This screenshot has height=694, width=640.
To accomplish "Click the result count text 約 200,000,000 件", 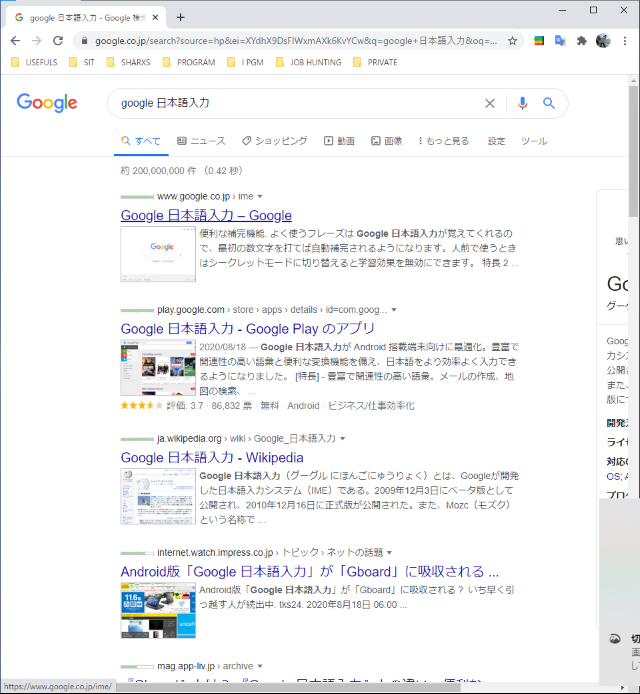I will point(158,171).
